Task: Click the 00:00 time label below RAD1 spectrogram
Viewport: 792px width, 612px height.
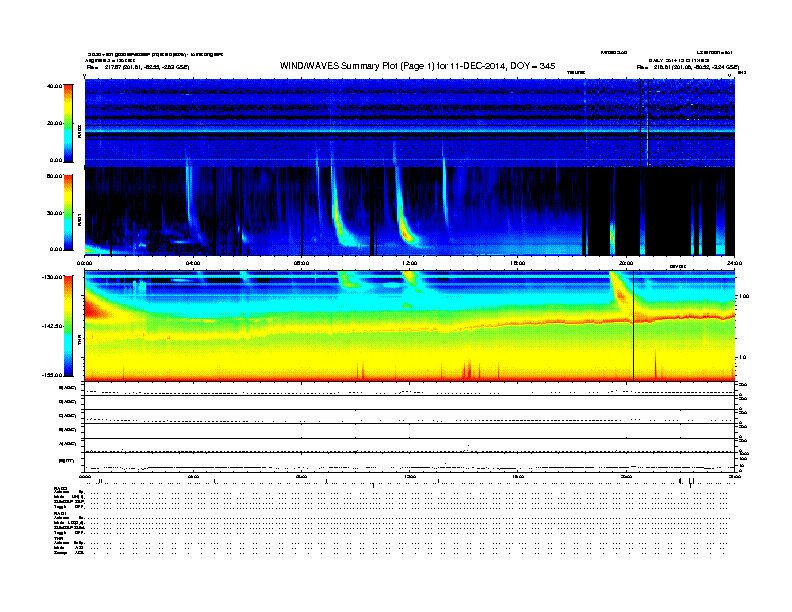Action: 84,263
